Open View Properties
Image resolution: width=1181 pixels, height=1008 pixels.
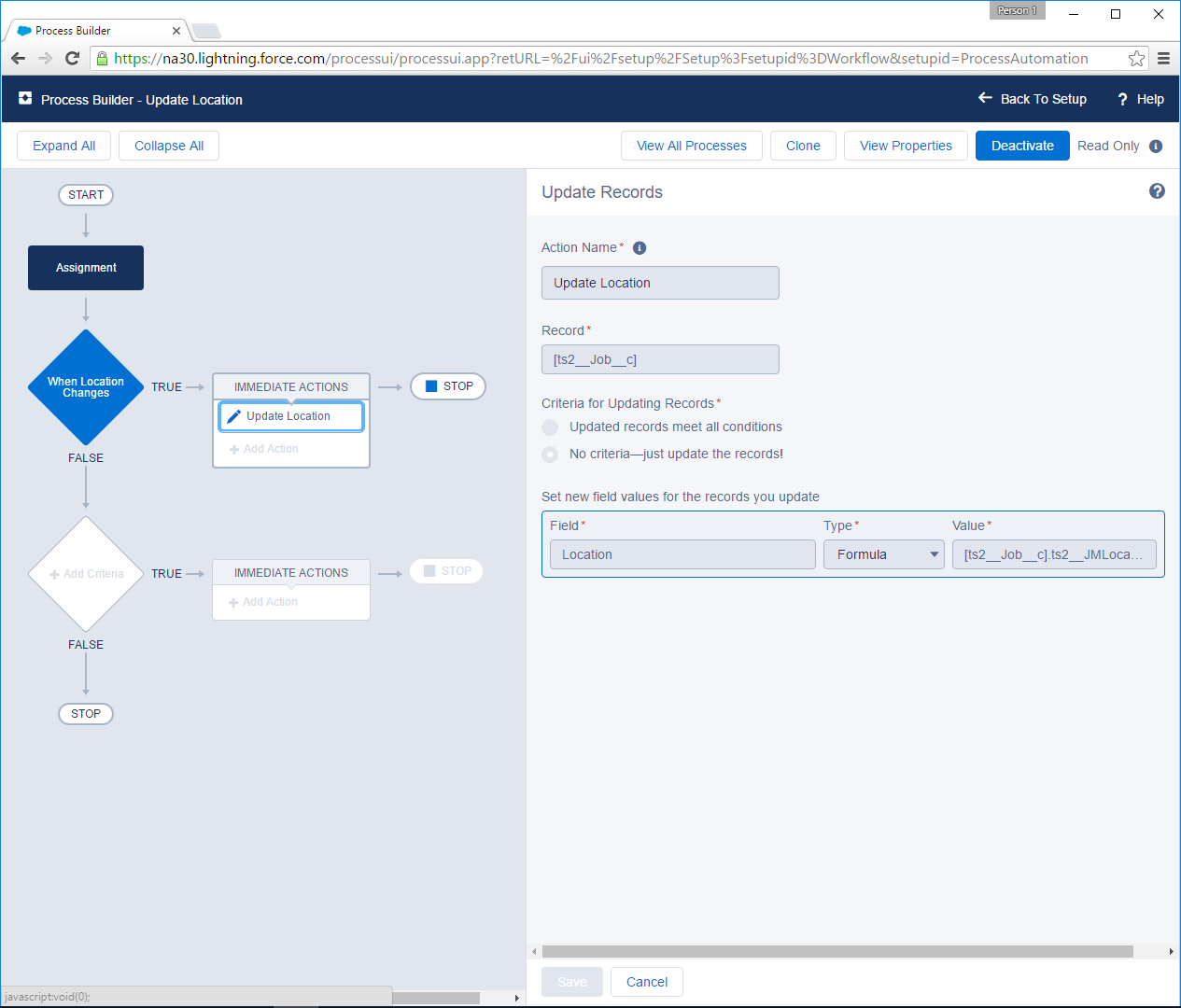[x=906, y=146]
